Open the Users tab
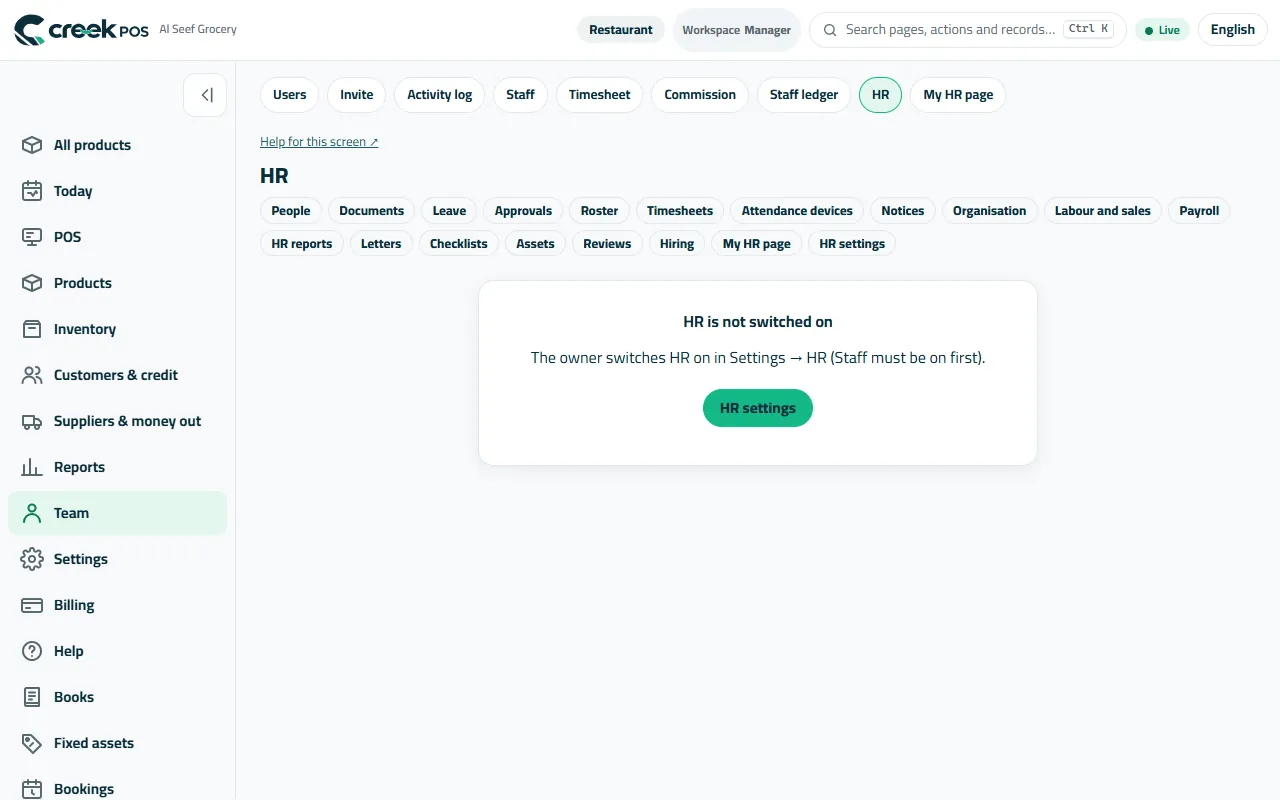The image size is (1280, 800). (290, 95)
